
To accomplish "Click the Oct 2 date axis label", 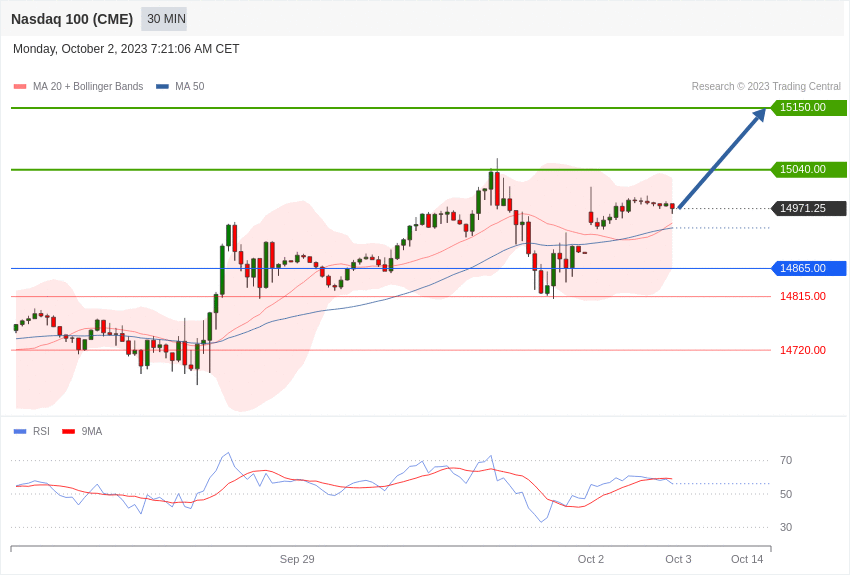I will pos(591,559).
